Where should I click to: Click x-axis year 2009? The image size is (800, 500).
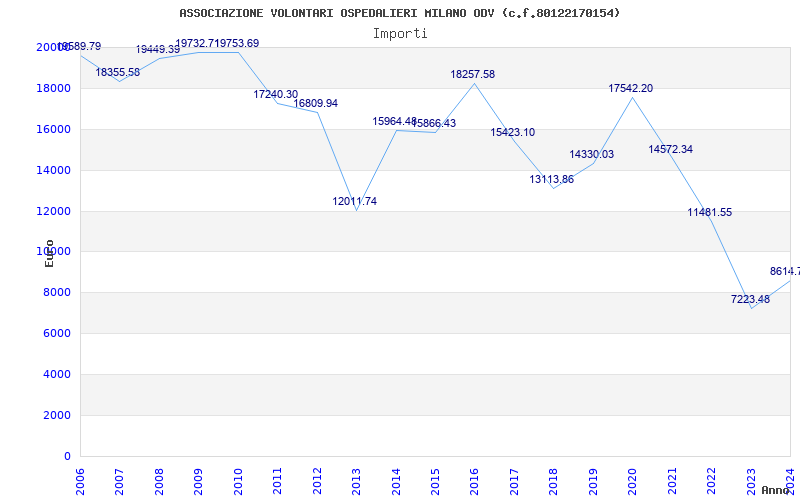[198, 481]
